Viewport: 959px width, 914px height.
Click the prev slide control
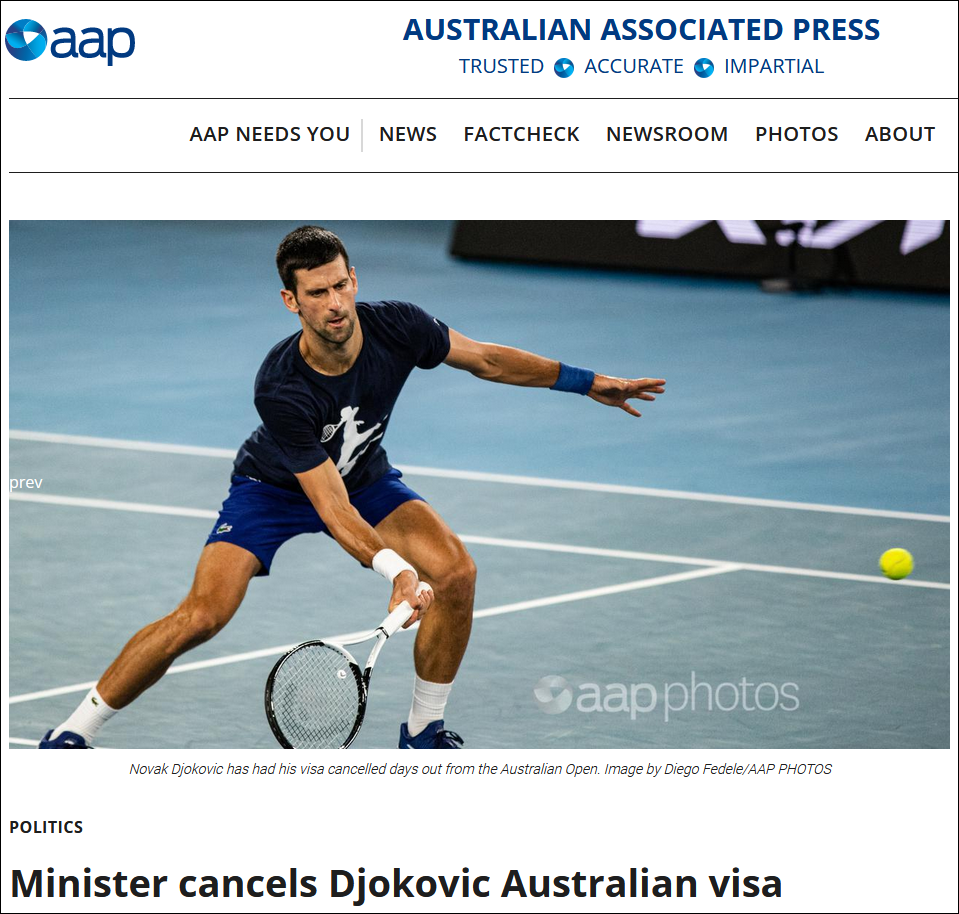(x=26, y=483)
